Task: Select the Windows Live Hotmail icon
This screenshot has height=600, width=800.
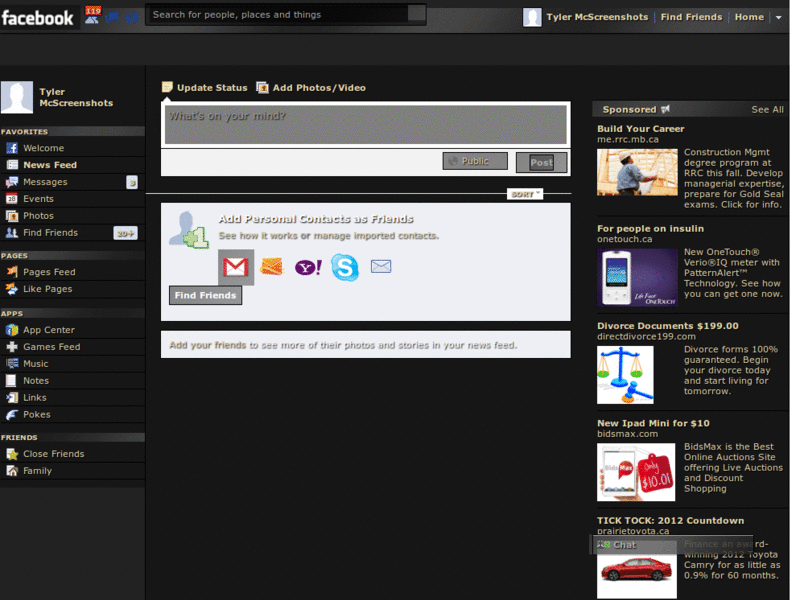Action: coord(271,266)
